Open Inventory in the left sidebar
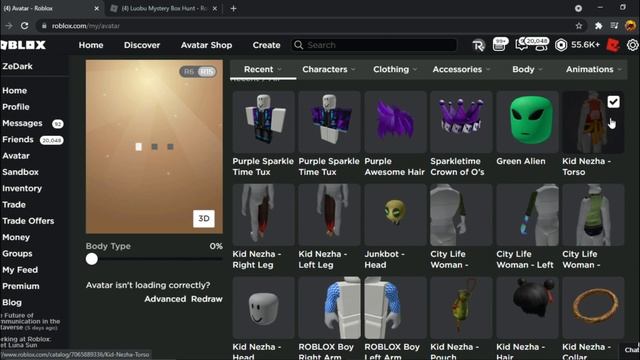640x360 pixels. coord(22,189)
